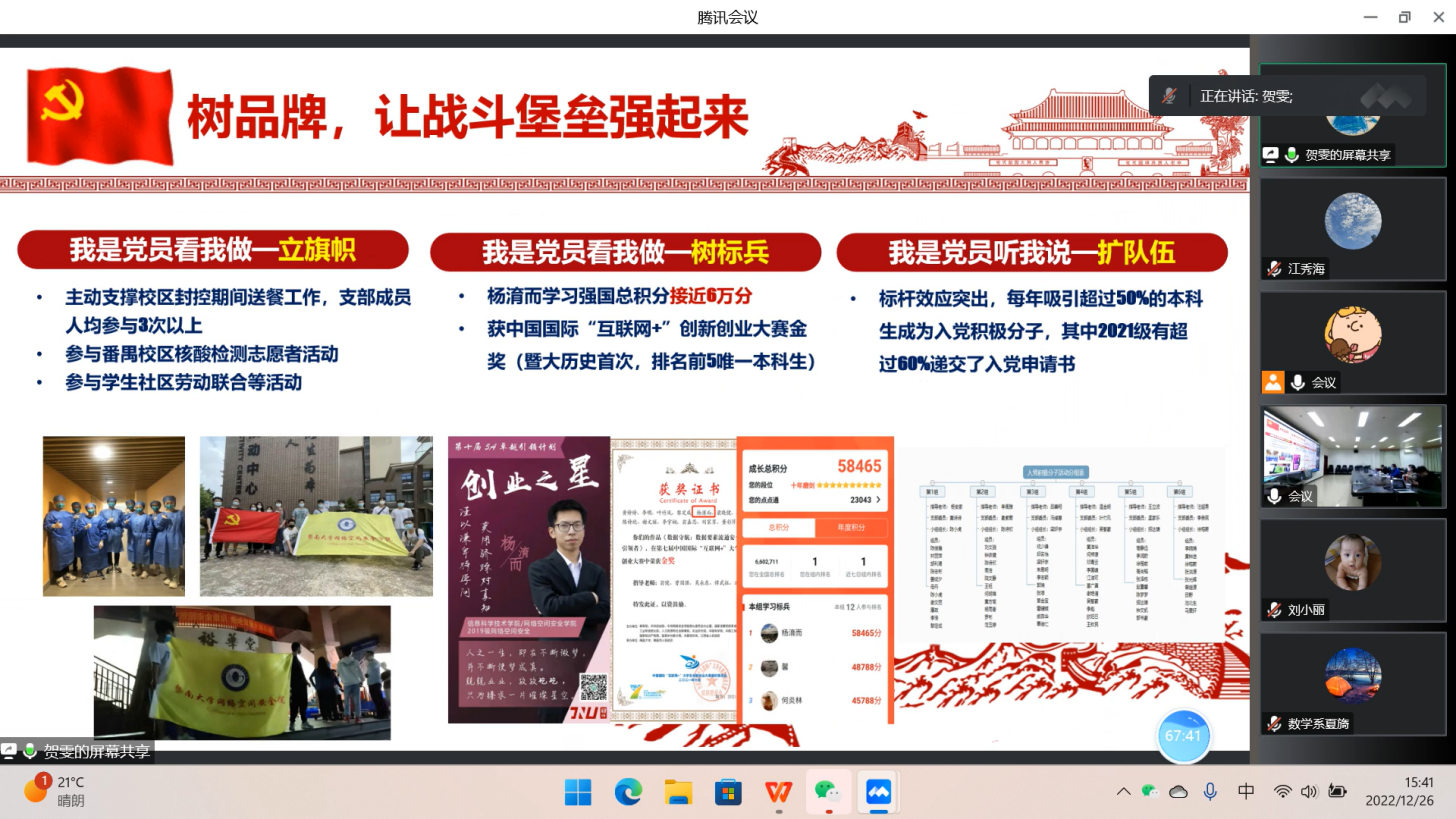Click the blue 67:41 timer bubble
1456x819 pixels.
click(1182, 736)
